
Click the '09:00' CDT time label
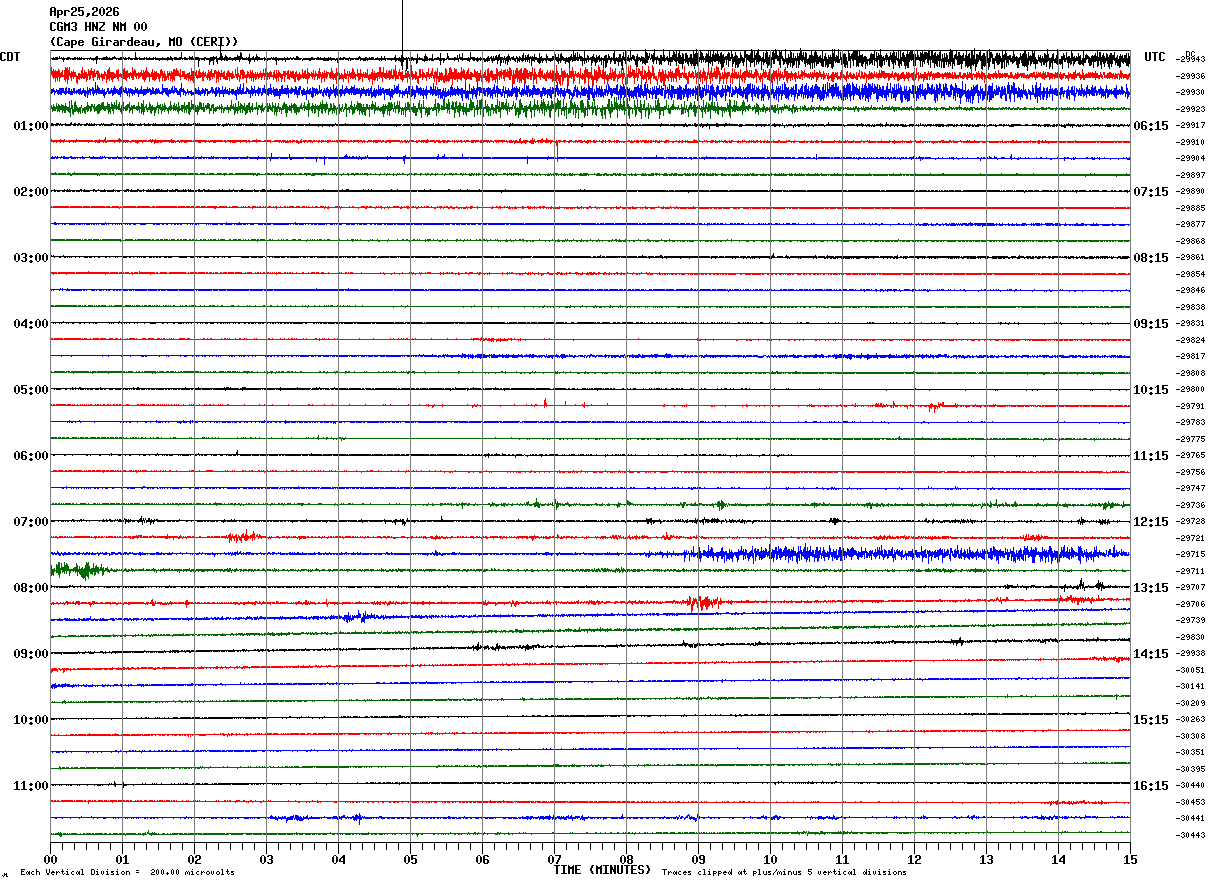tap(31, 654)
